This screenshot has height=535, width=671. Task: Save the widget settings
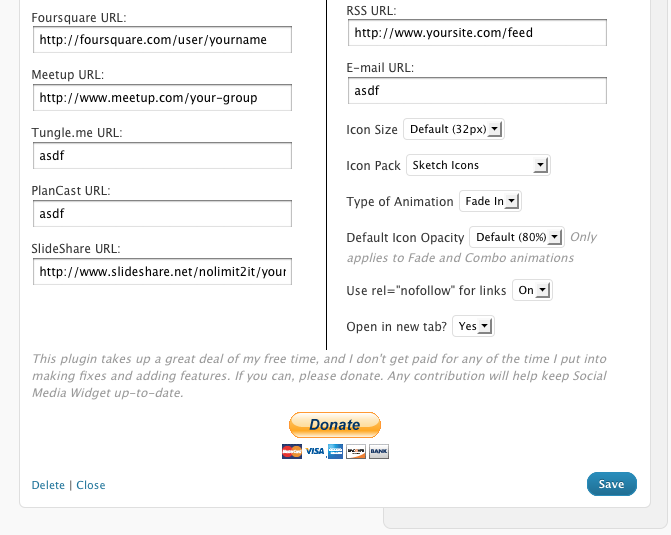pyautogui.click(x=611, y=484)
